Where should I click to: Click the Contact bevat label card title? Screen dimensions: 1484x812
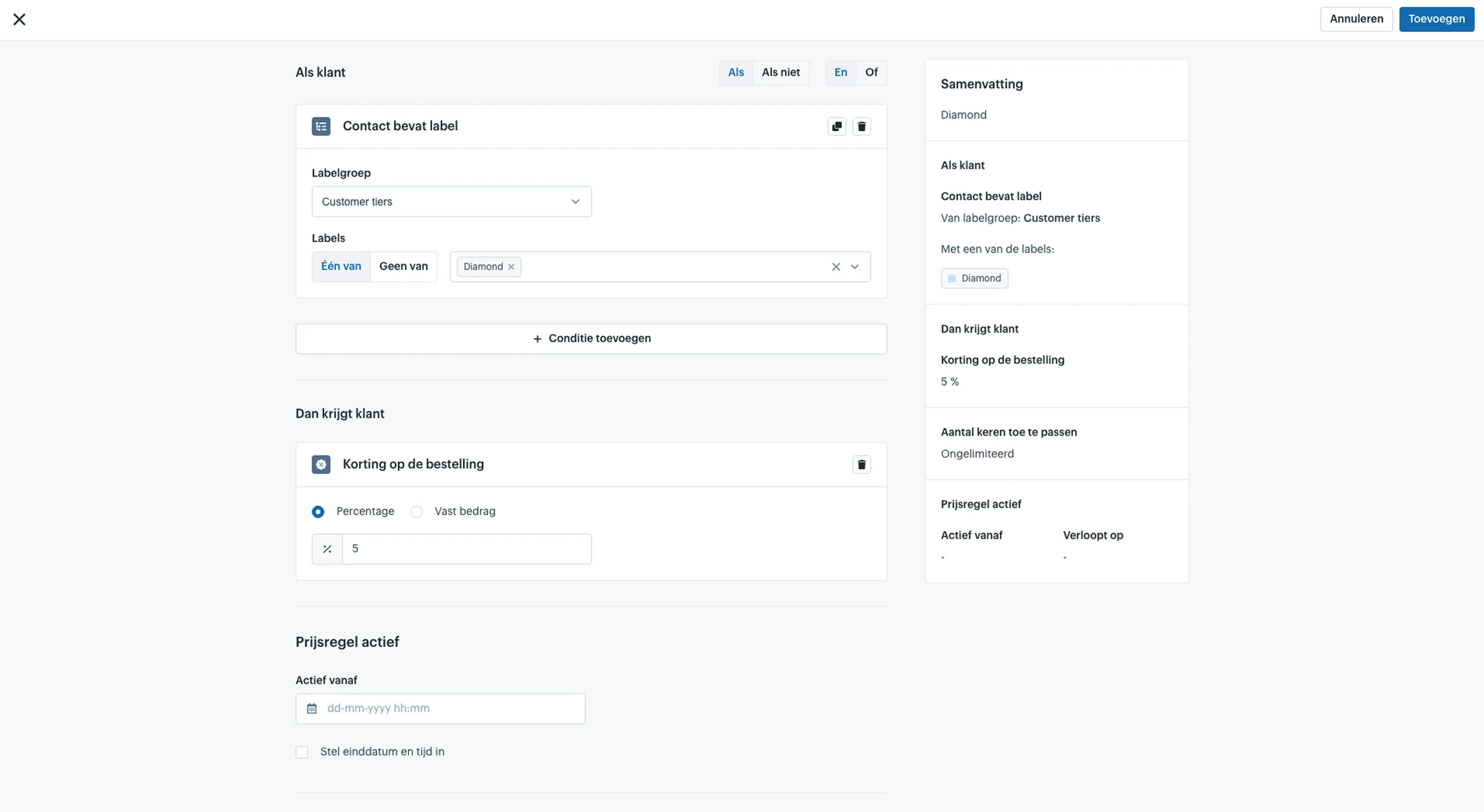[400, 126]
